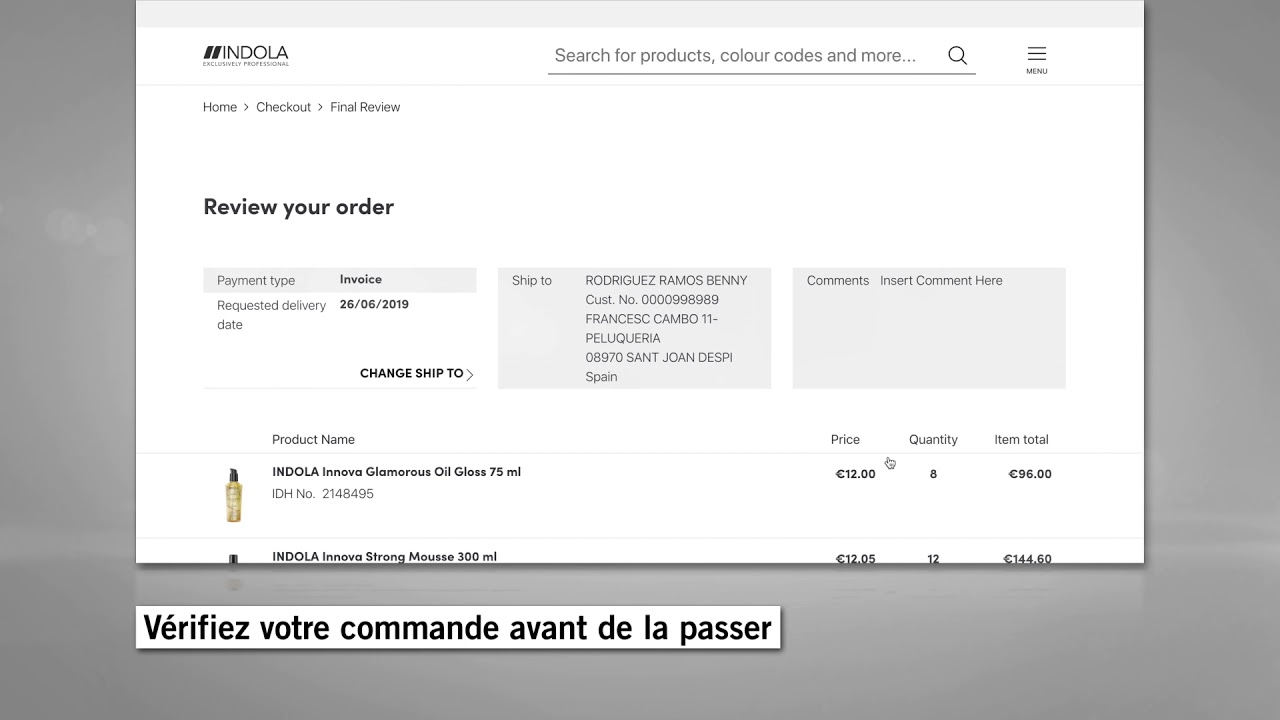Click the Quantity column header
The height and width of the screenshot is (720, 1280).
[x=933, y=440]
